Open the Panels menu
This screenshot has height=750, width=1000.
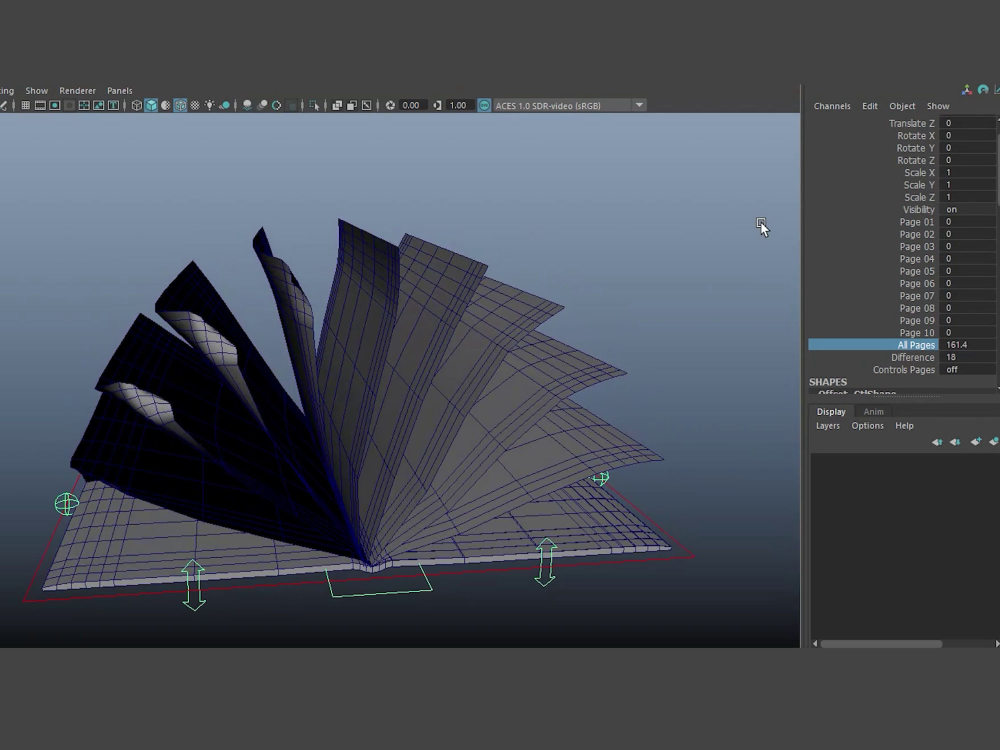coord(120,91)
